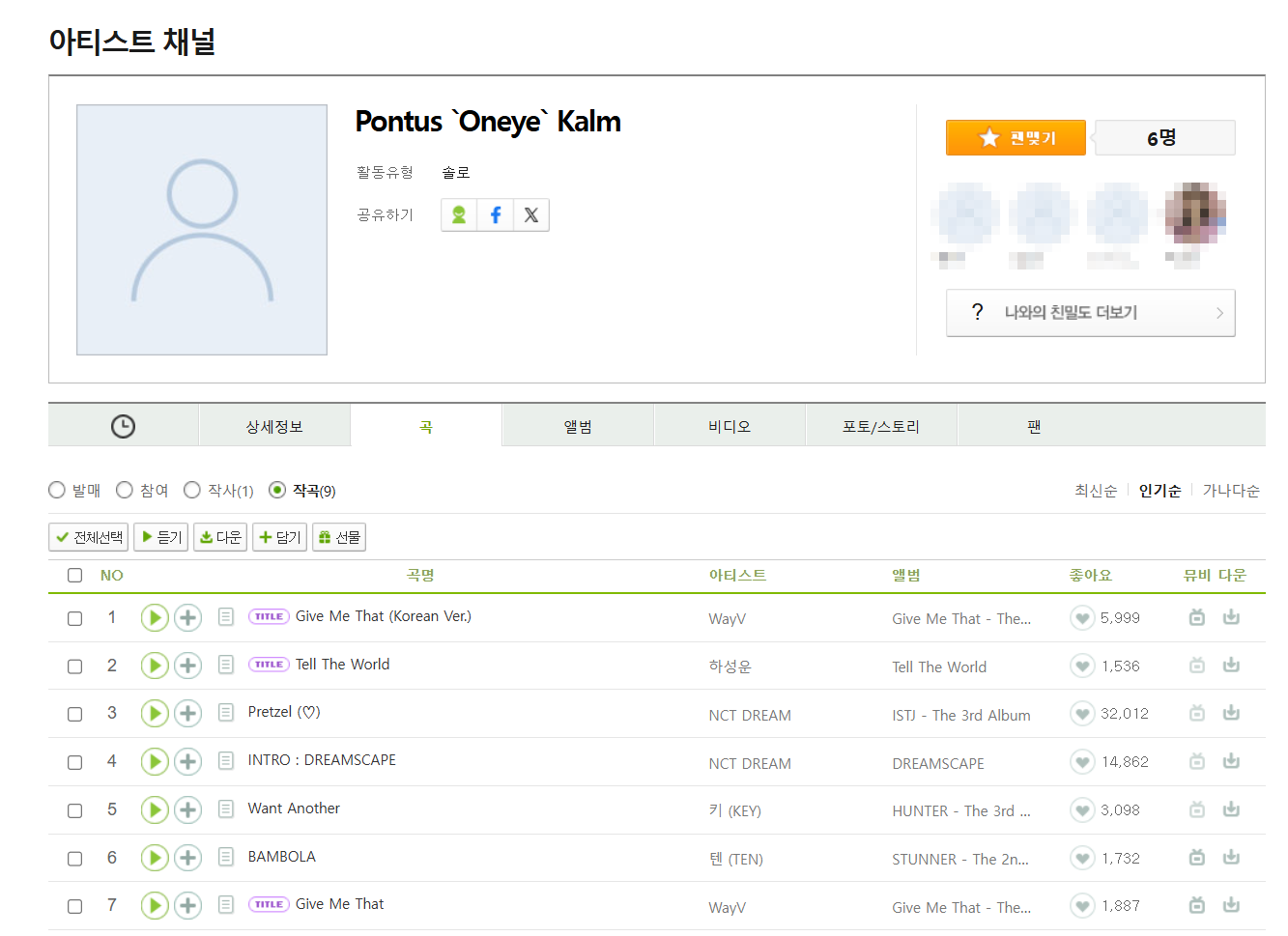Click the orange 팬맺기 button

[x=1016, y=138]
